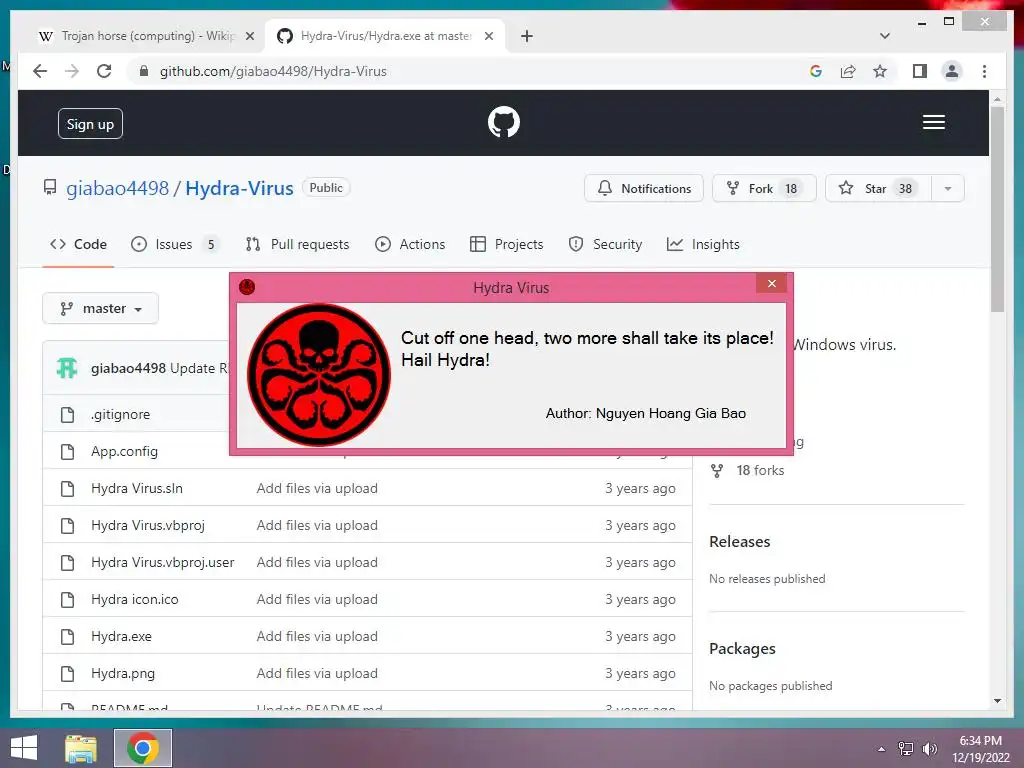The image size is (1024, 768).
Task: Click the volume speaker tray icon
Action: point(930,749)
